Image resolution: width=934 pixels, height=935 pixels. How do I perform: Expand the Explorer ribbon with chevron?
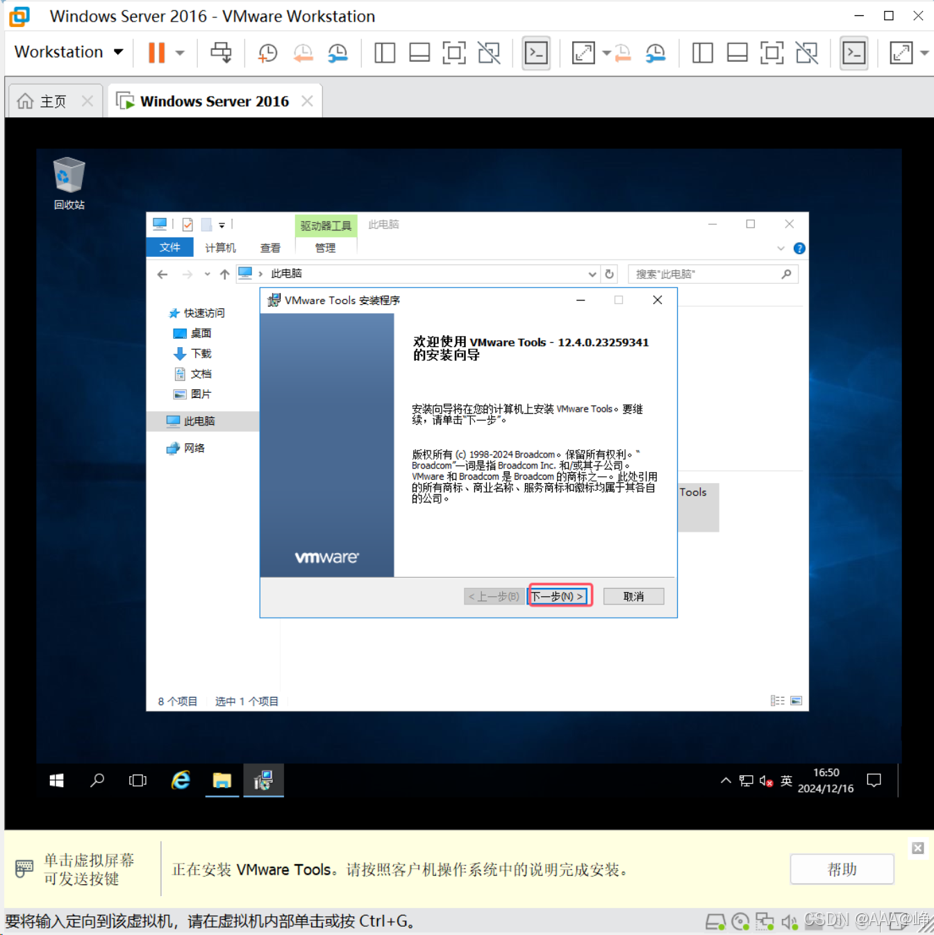(x=781, y=248)
